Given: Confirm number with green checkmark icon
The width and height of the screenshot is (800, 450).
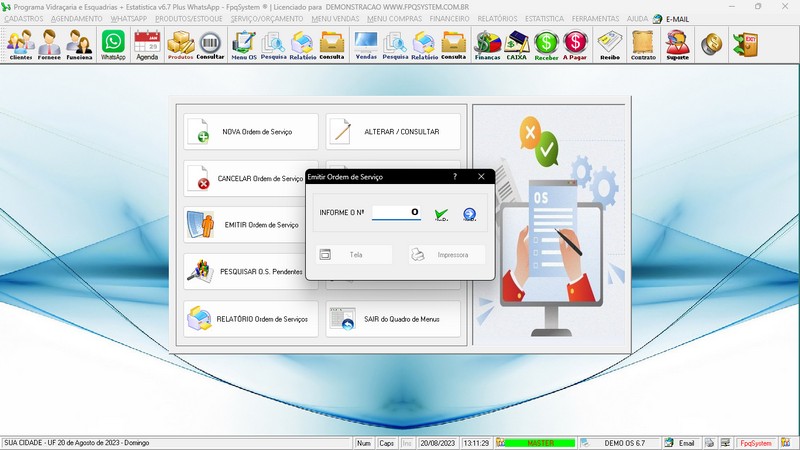Looking at the screenshot, I should pos(441,214).
